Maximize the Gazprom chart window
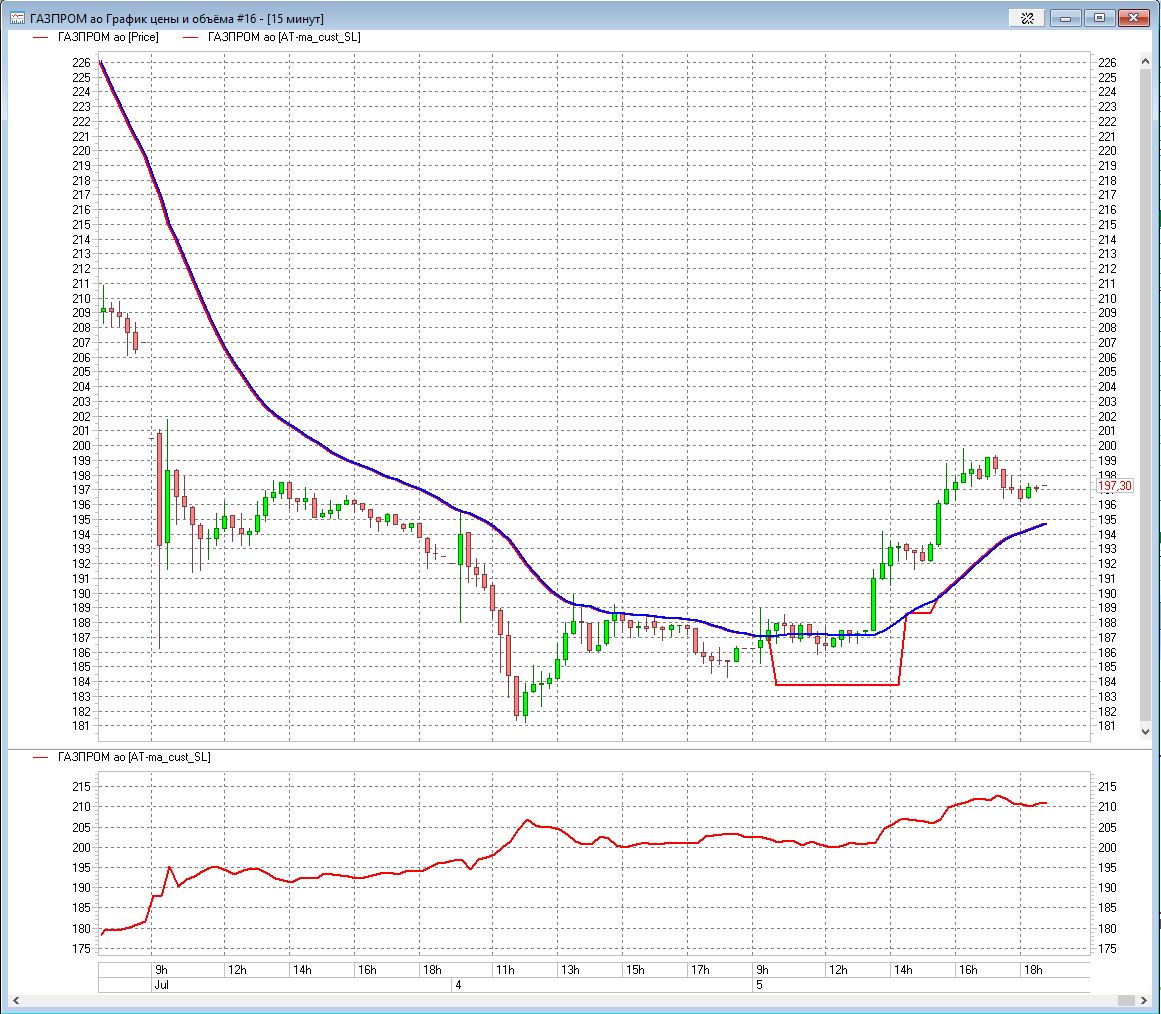 coord(1100,19)
